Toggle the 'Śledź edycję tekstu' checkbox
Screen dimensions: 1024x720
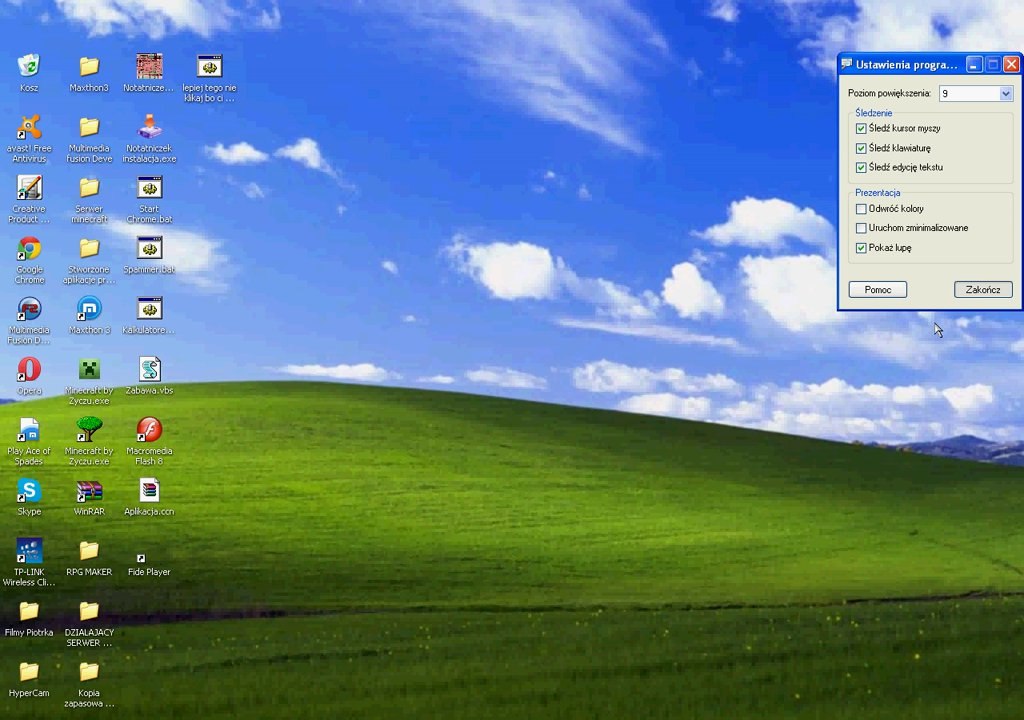coord(861,167)
